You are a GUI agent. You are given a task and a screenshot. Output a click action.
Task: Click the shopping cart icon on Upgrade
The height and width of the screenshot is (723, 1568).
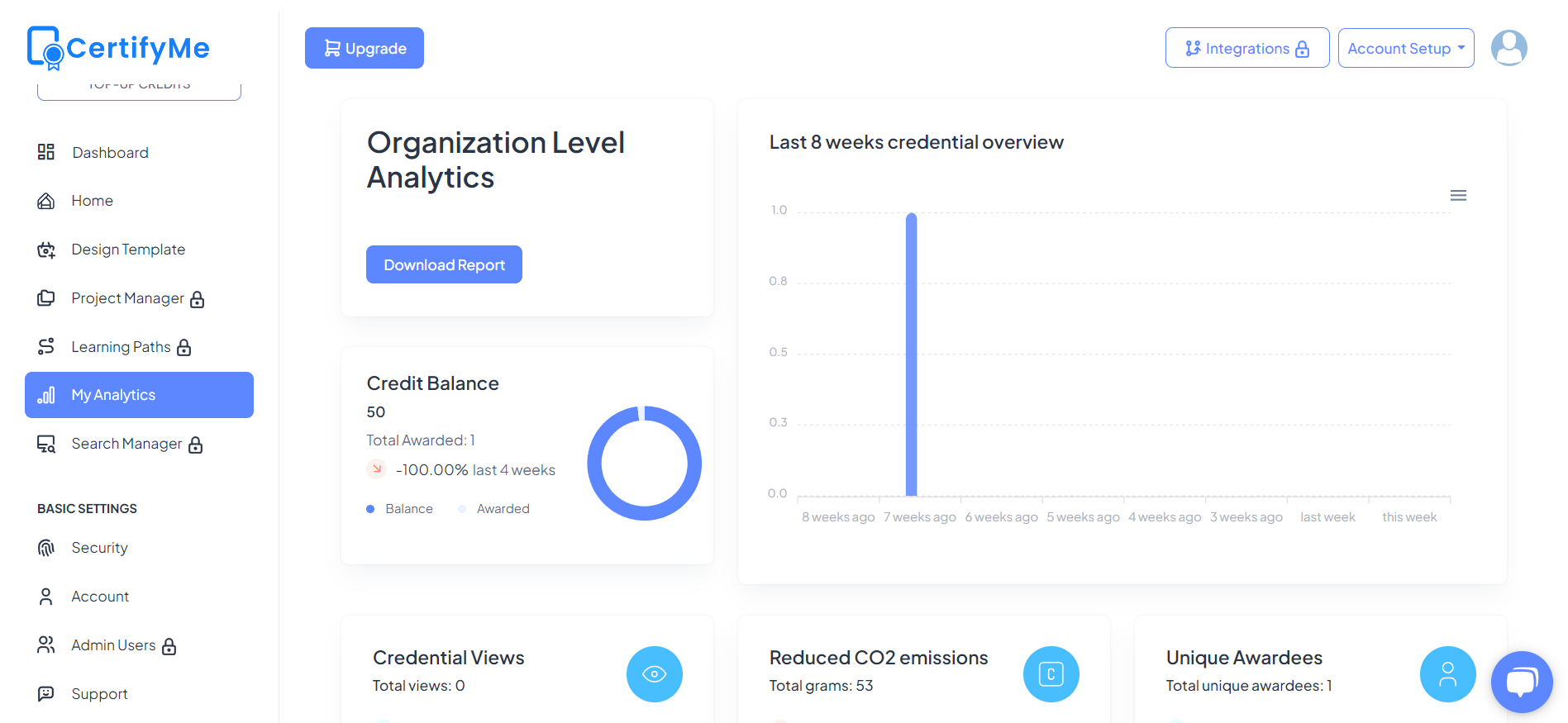(x=332, y=48)
